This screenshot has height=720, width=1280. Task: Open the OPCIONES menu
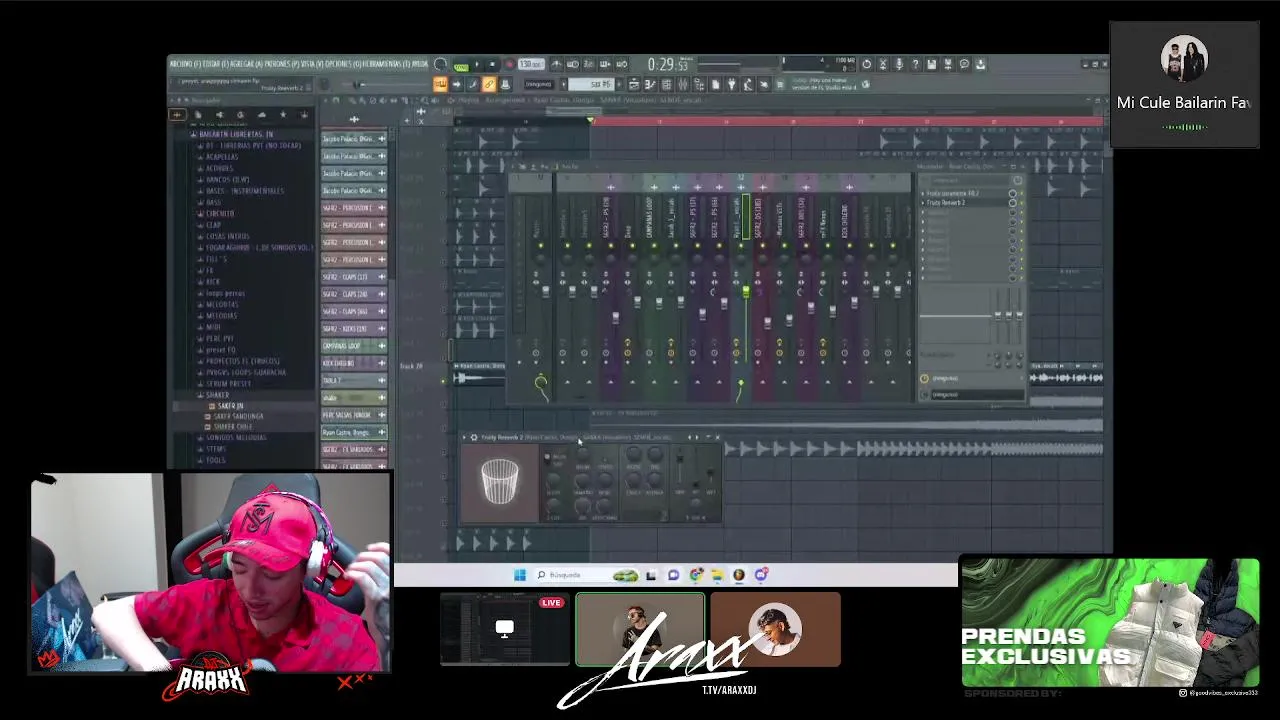point(343,64)
